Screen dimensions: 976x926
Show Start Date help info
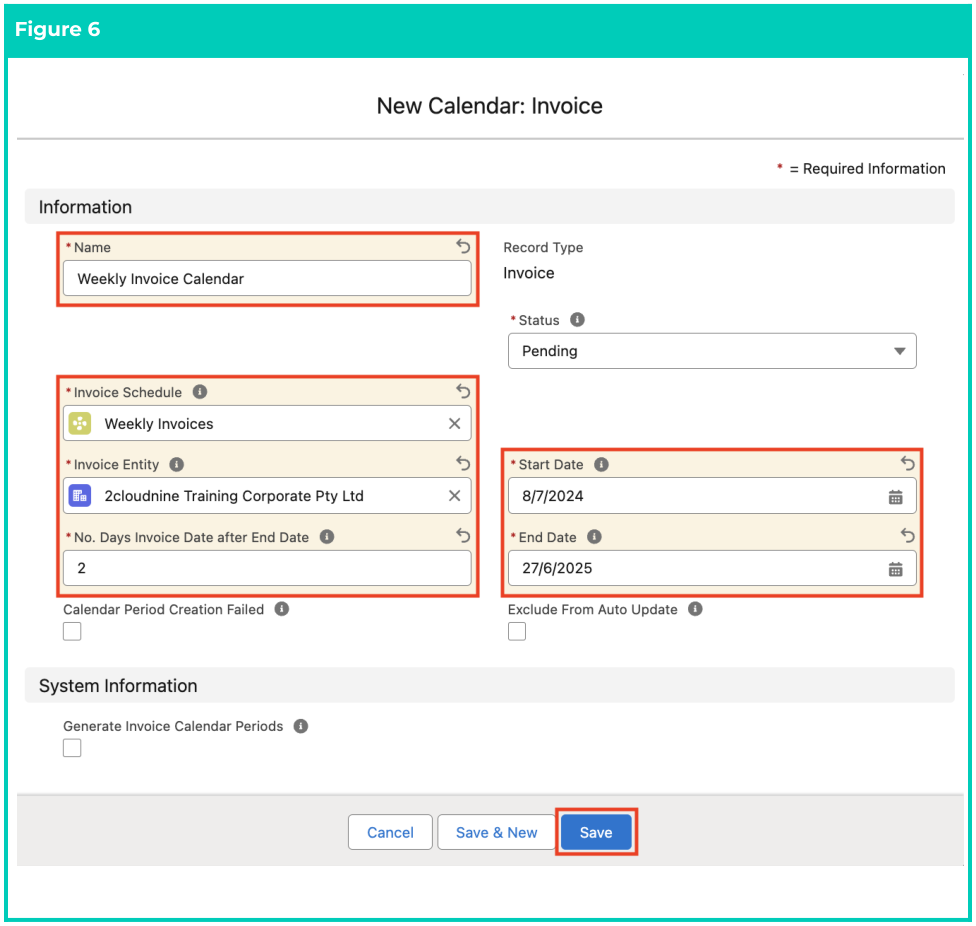(601, 464)
